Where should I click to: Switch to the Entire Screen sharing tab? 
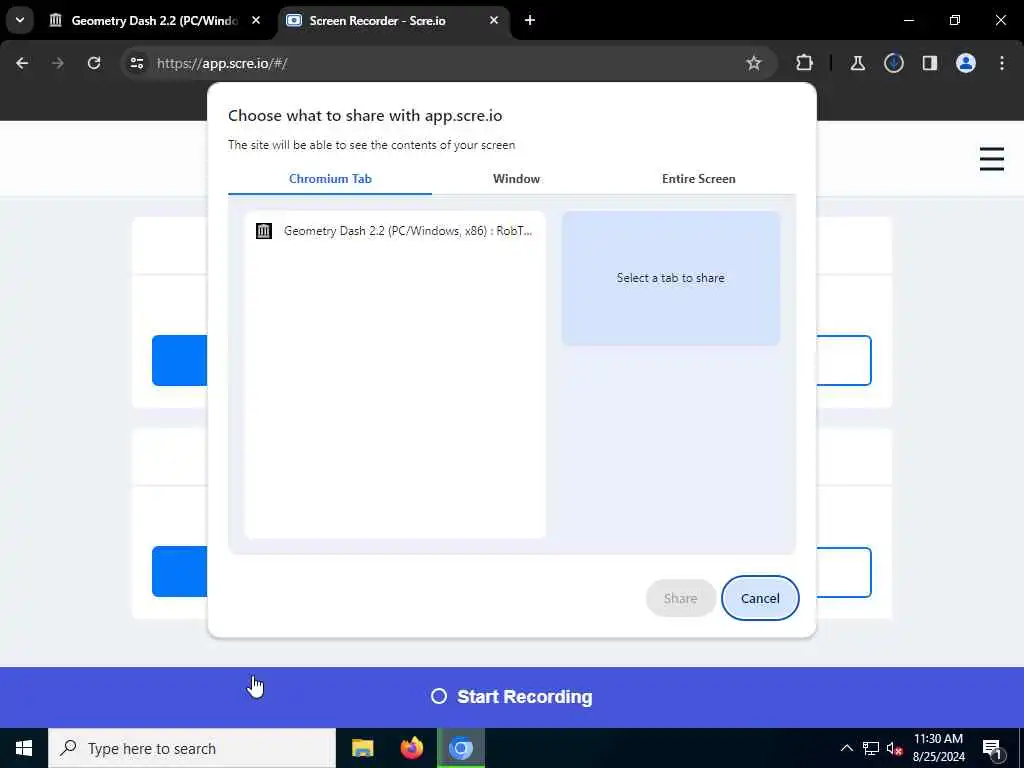pos(698,179)
